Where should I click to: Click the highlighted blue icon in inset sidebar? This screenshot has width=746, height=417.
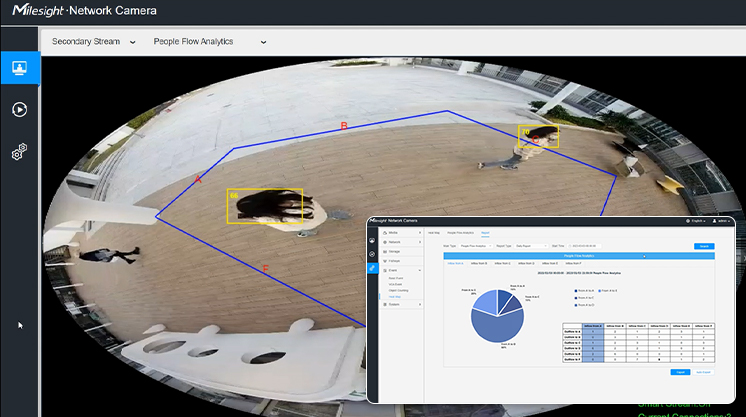(373, 269)
